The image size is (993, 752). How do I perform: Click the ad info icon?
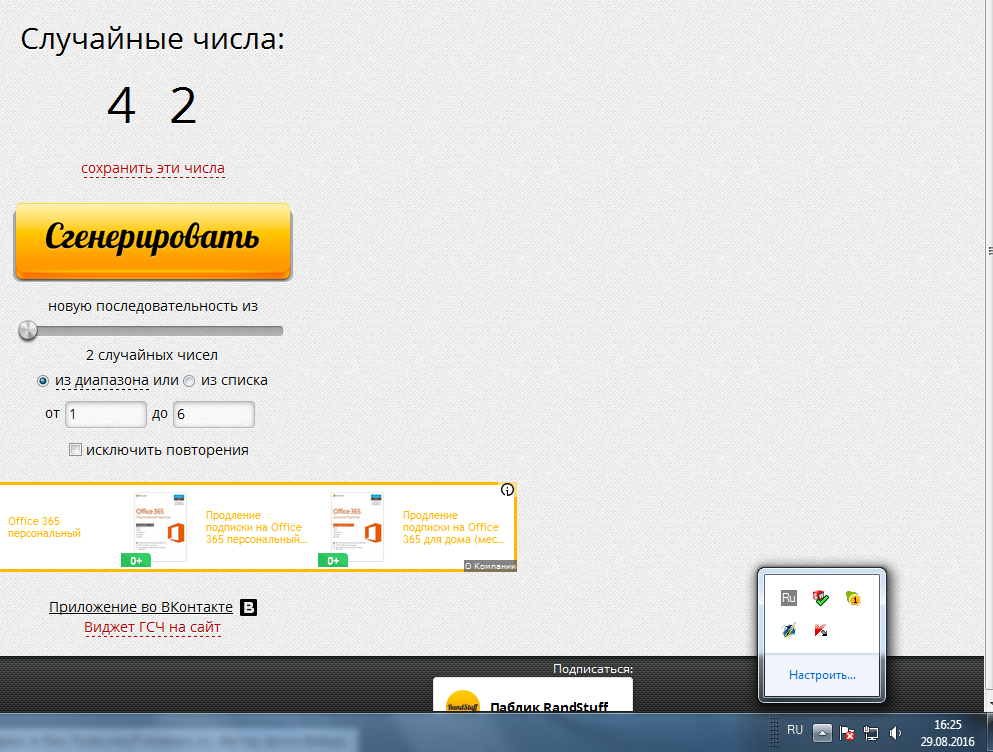pos(507,490)
